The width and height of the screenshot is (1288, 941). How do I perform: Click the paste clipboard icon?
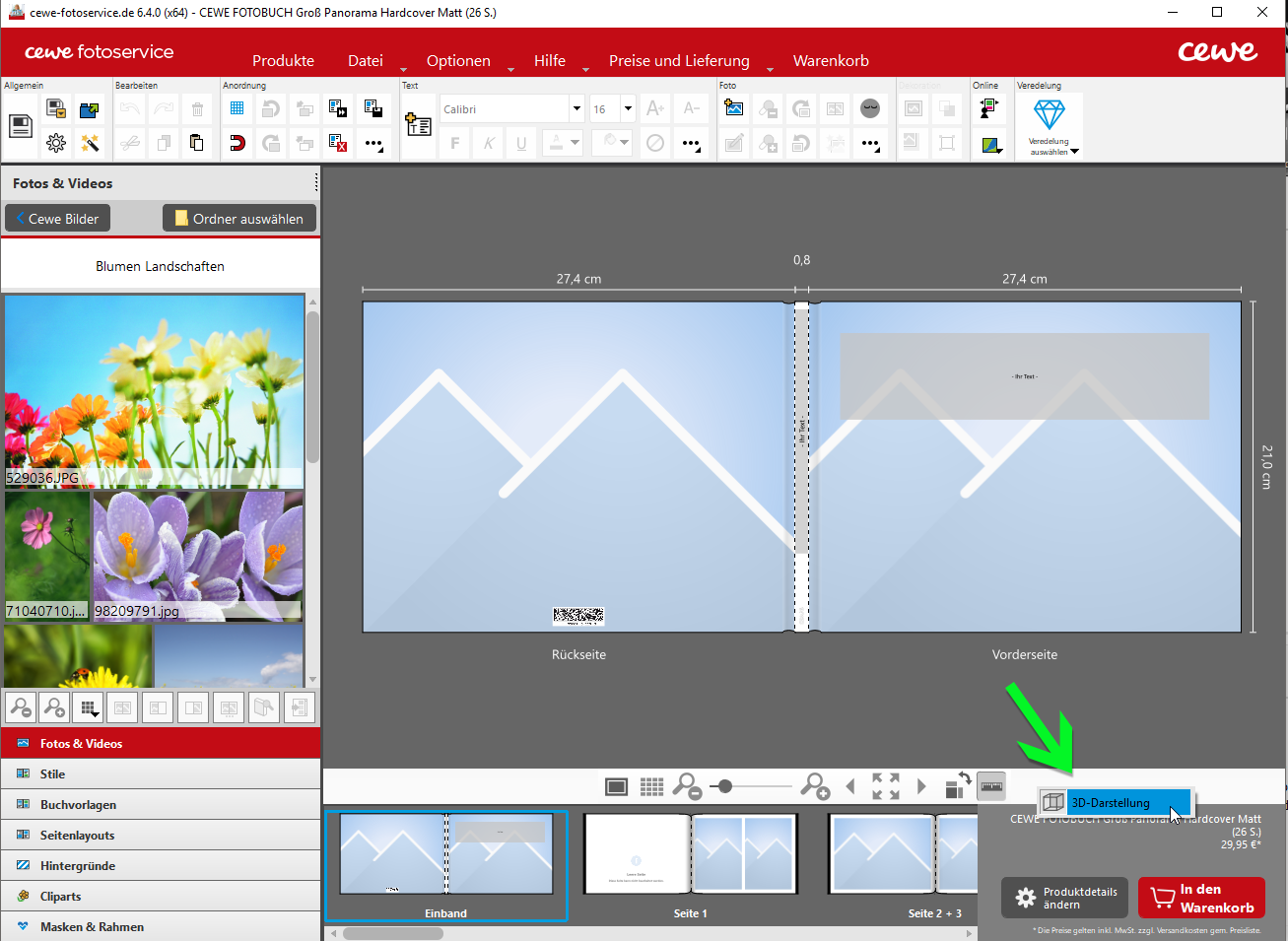[x=197, y=143]
